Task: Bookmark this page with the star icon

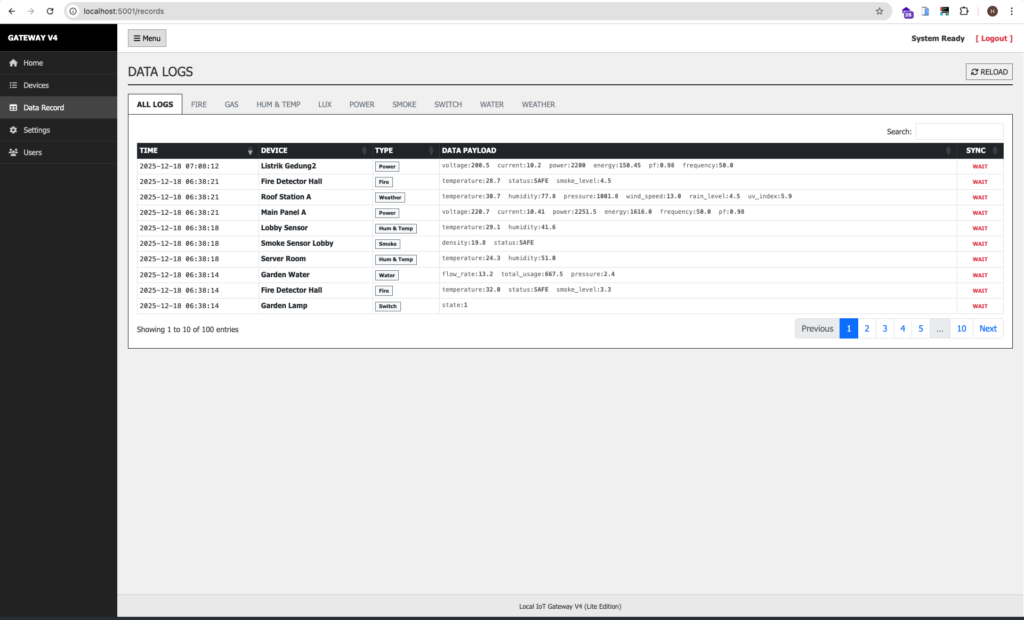Action: pos(879,11)
